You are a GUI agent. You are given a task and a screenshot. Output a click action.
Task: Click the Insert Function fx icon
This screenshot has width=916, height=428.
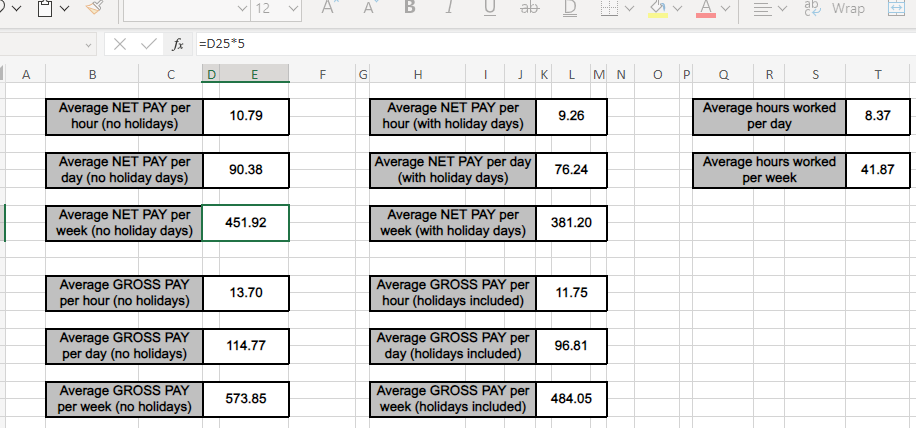(x=178, y=45)
